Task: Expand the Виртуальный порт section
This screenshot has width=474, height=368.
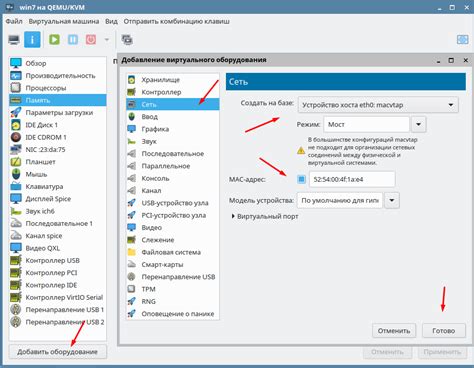Action: [x=265, y=217]
